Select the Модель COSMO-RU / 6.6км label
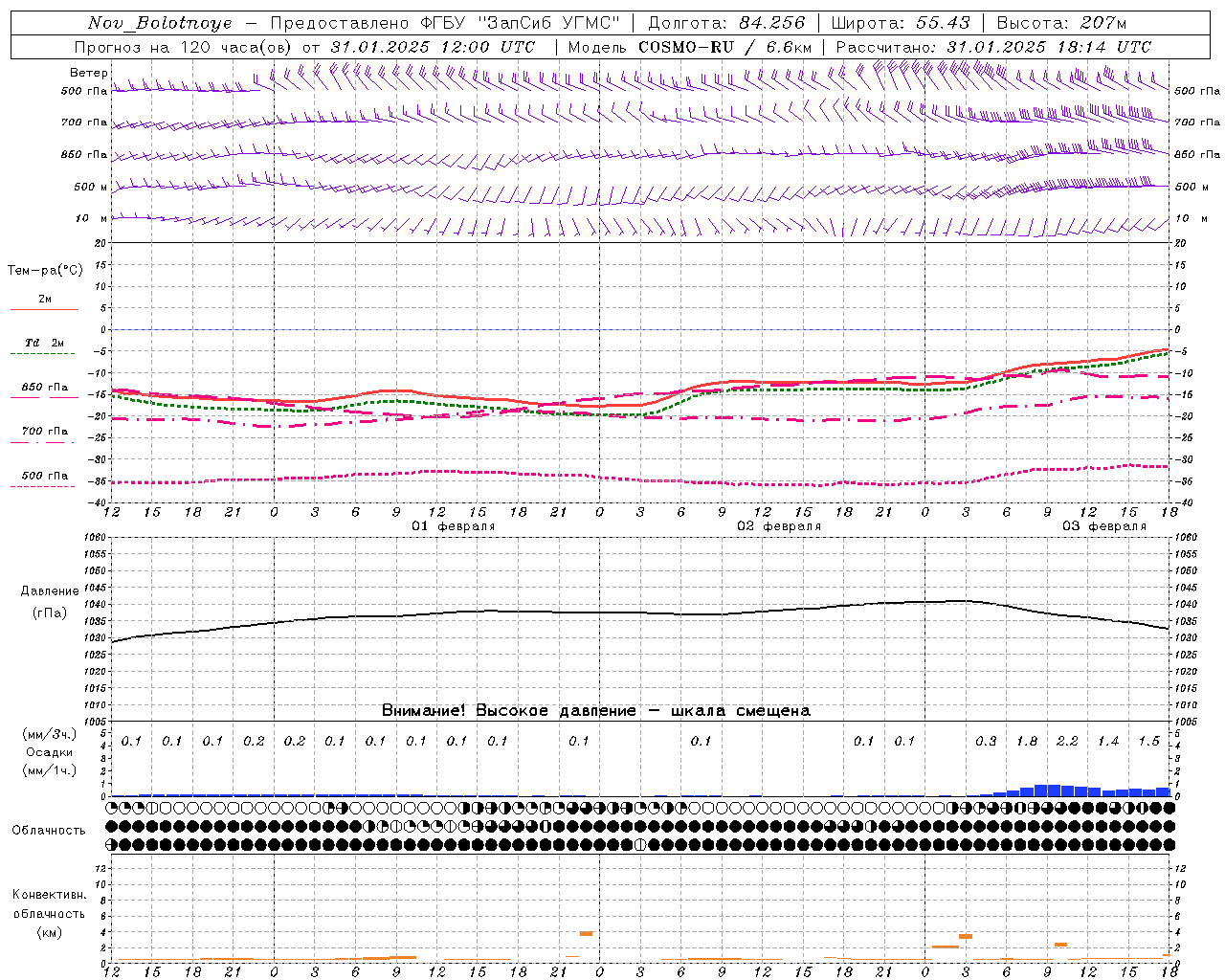 coord(690,47)
